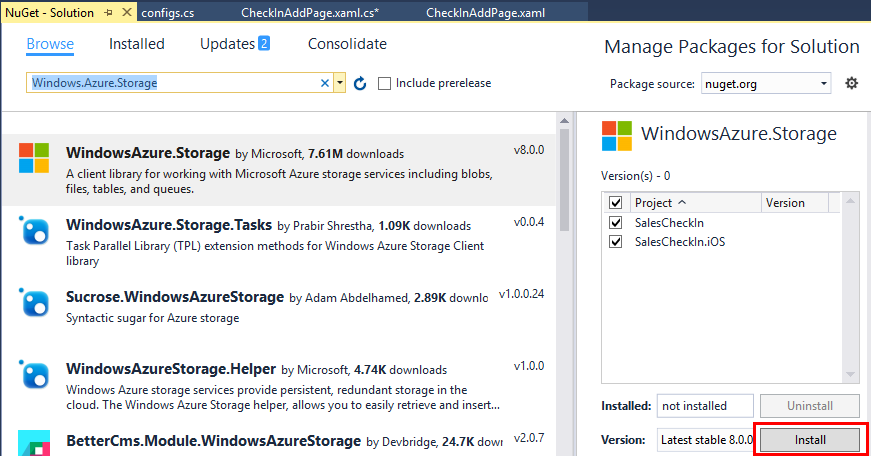Viewport: 871px width, 456px height.
Task: Open the CheckInAddPage.xaml document tab
Action: point(485,13)
